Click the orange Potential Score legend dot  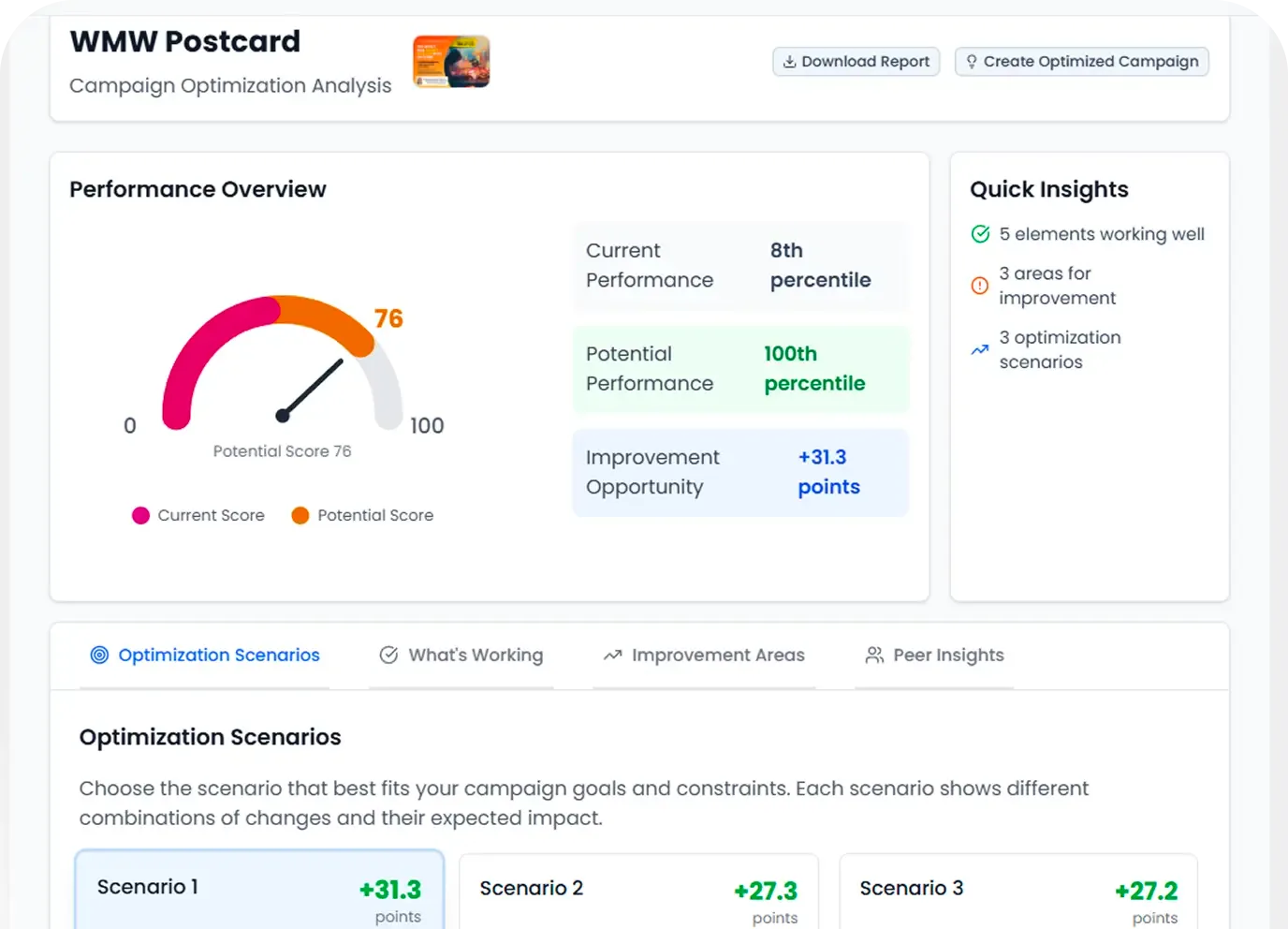[x=300, y=516]
